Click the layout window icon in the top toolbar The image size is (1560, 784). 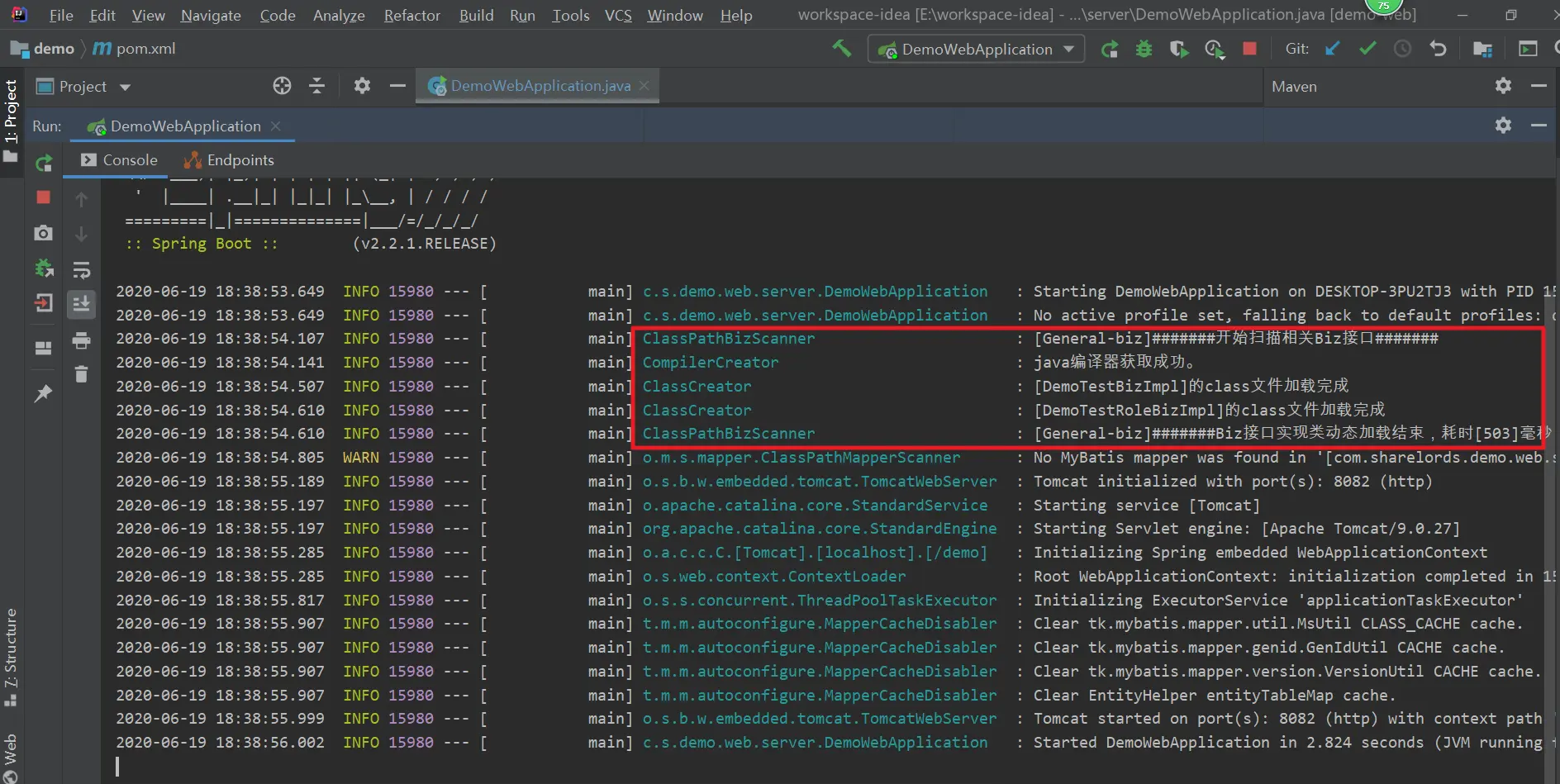[1528, 49]
